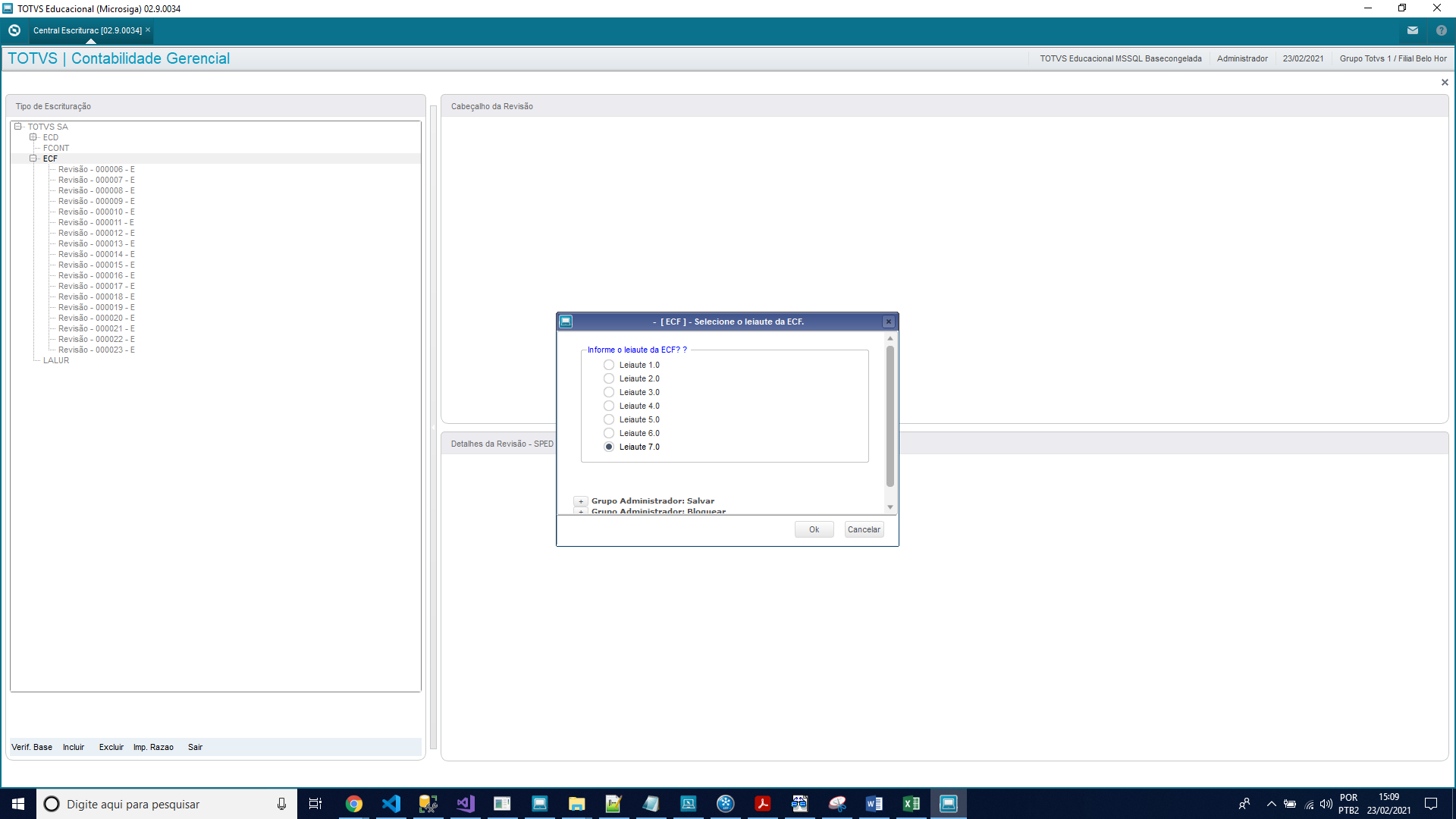Open Visual Studio Code from taskbar

(391, 804)
